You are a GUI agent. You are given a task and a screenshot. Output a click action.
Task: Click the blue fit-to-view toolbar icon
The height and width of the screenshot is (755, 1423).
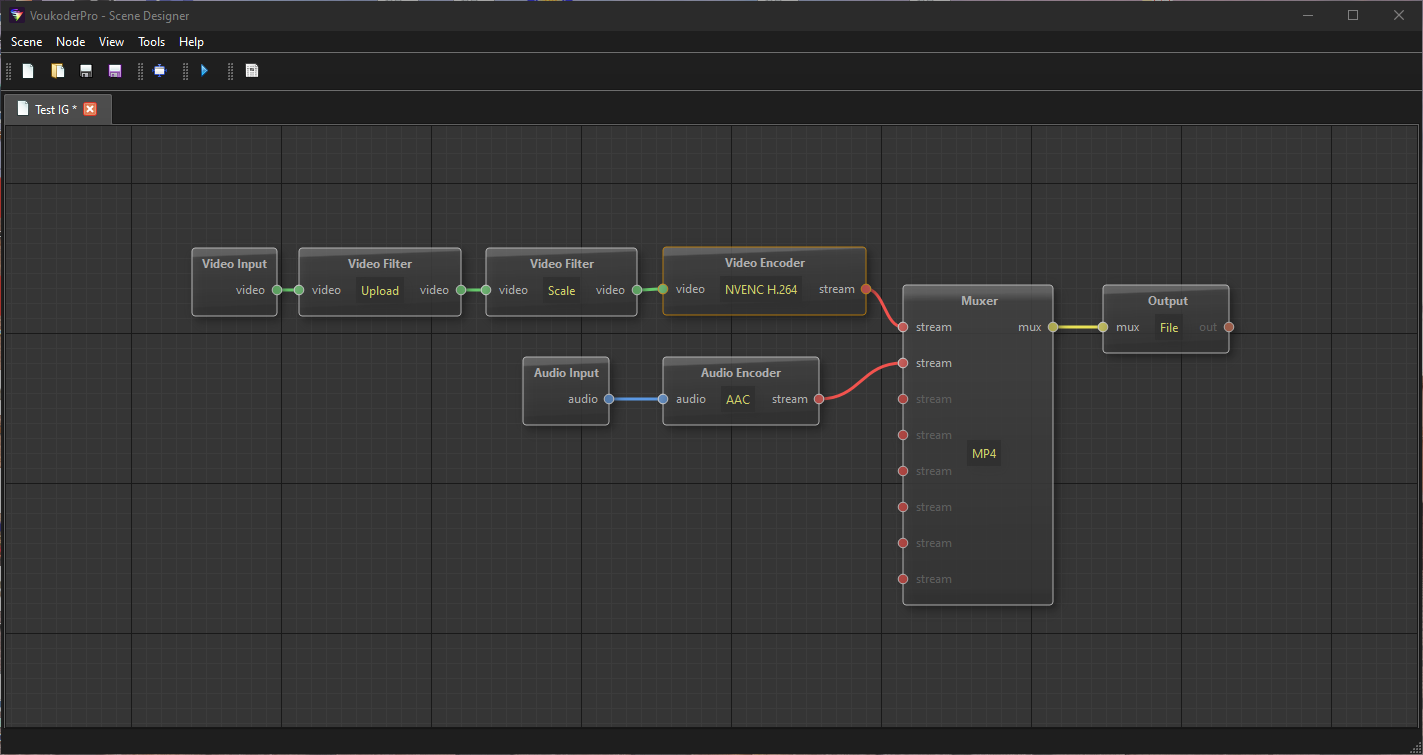coord(159,71)
